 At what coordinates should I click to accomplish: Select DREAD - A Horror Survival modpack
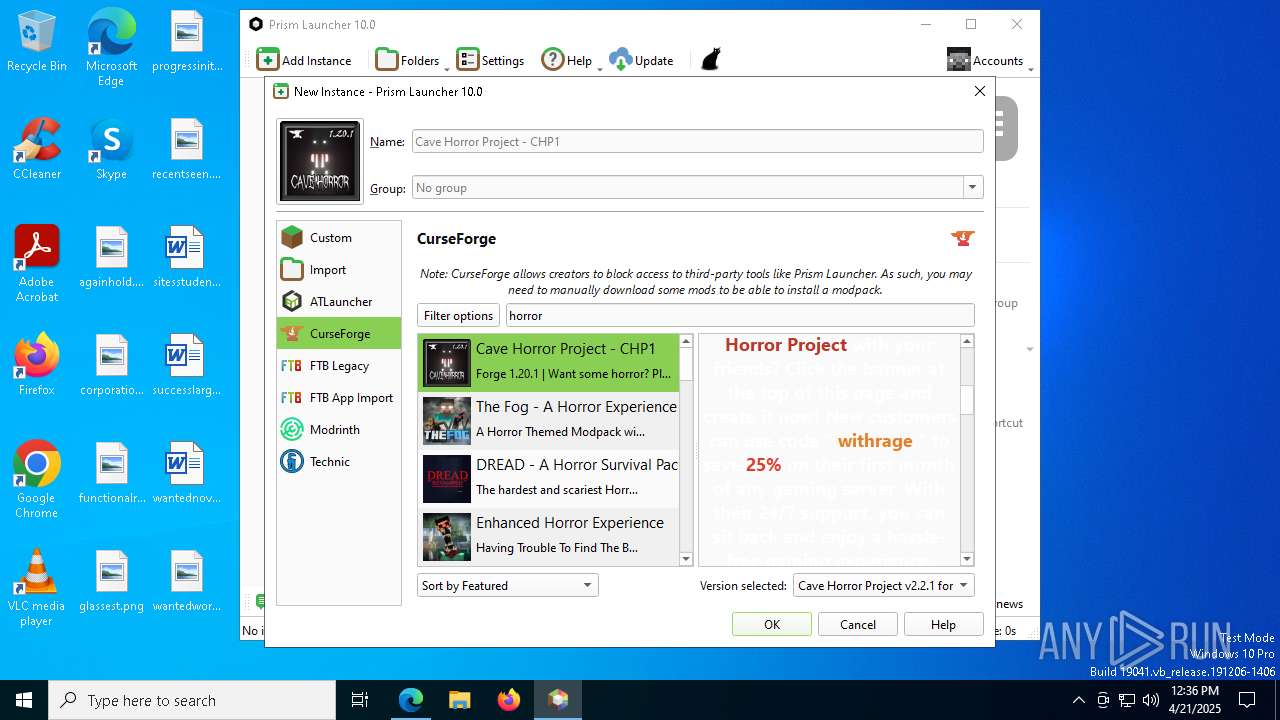tap(548, 478)
